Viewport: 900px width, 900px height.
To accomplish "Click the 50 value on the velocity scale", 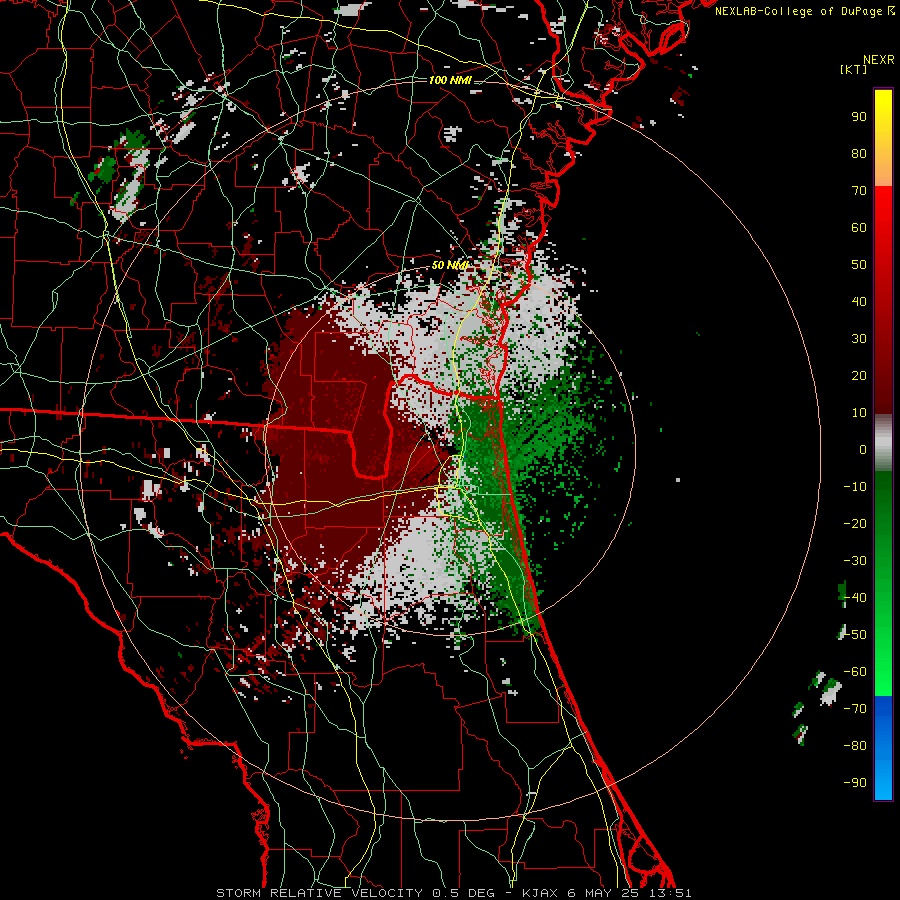I will pos(859,265).
